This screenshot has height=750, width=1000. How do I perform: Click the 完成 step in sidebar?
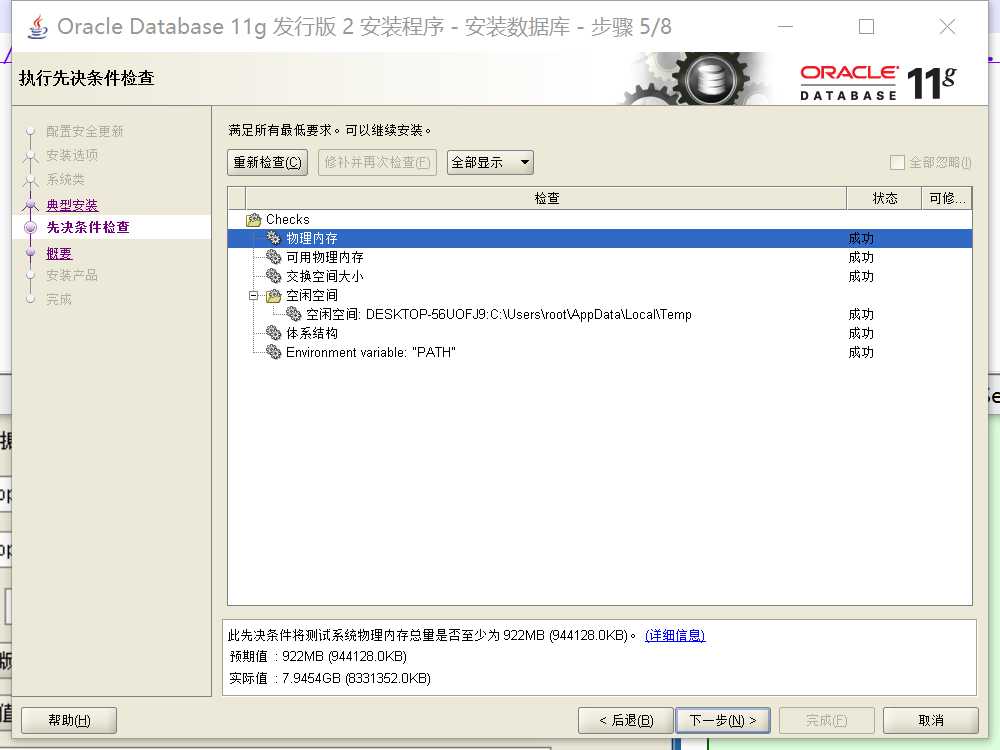59,300
